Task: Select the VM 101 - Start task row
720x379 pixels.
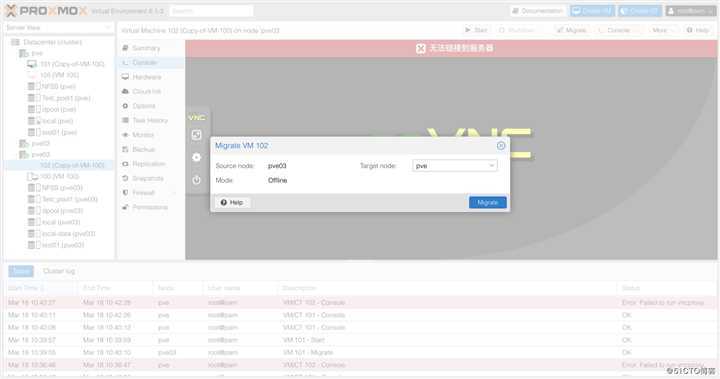Action: click(360, 340)
